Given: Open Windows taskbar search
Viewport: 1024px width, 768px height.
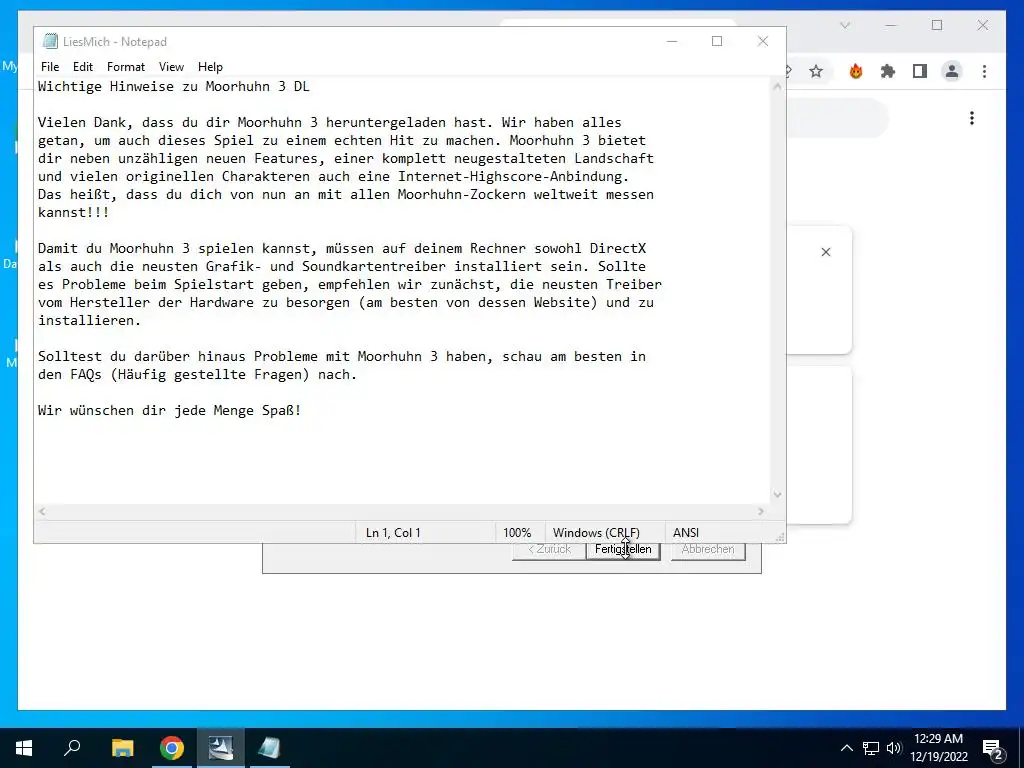Looking at the screenshot, I should 72,748.
